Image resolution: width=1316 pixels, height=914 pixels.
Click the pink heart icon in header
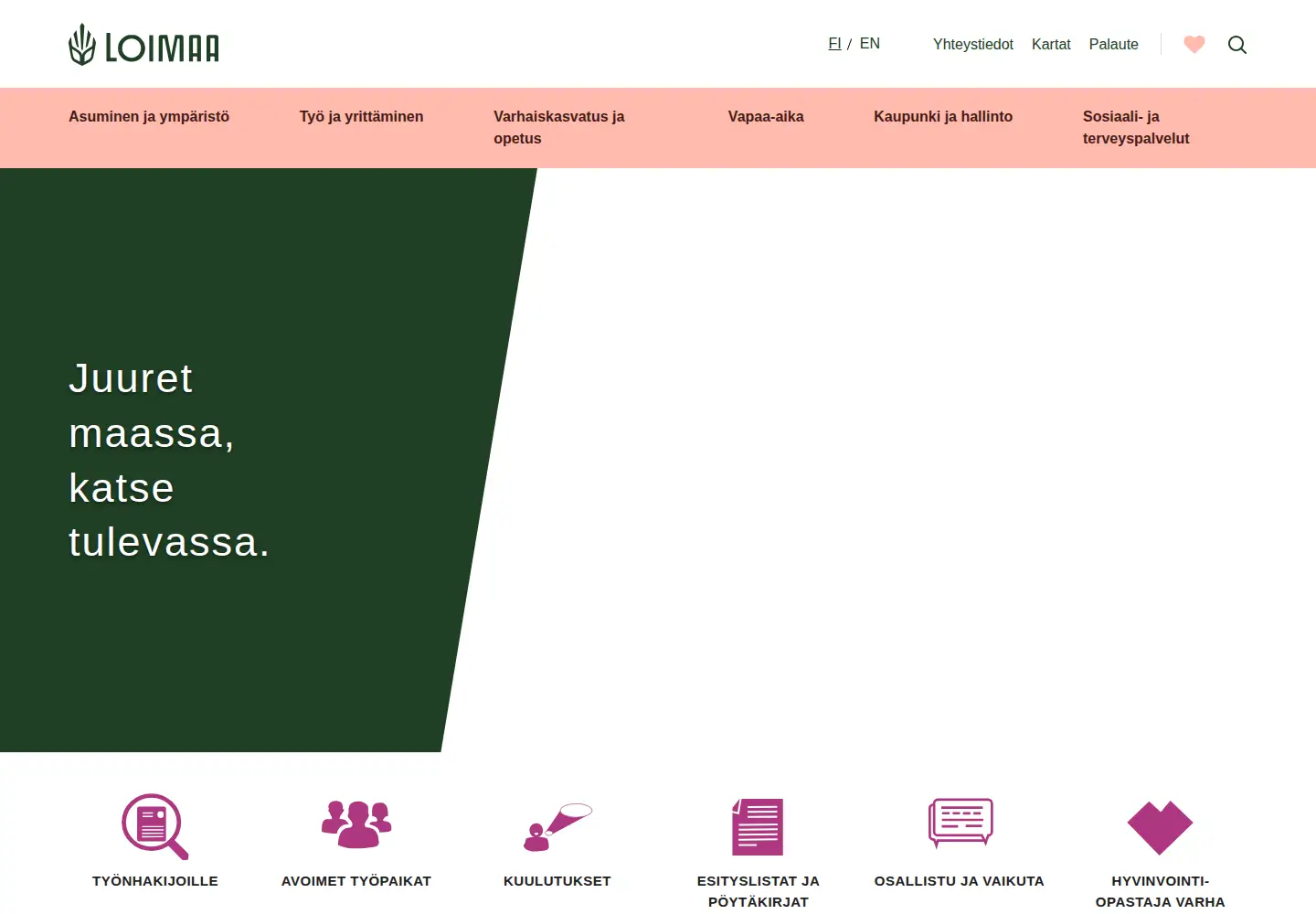coord(1194,44)
